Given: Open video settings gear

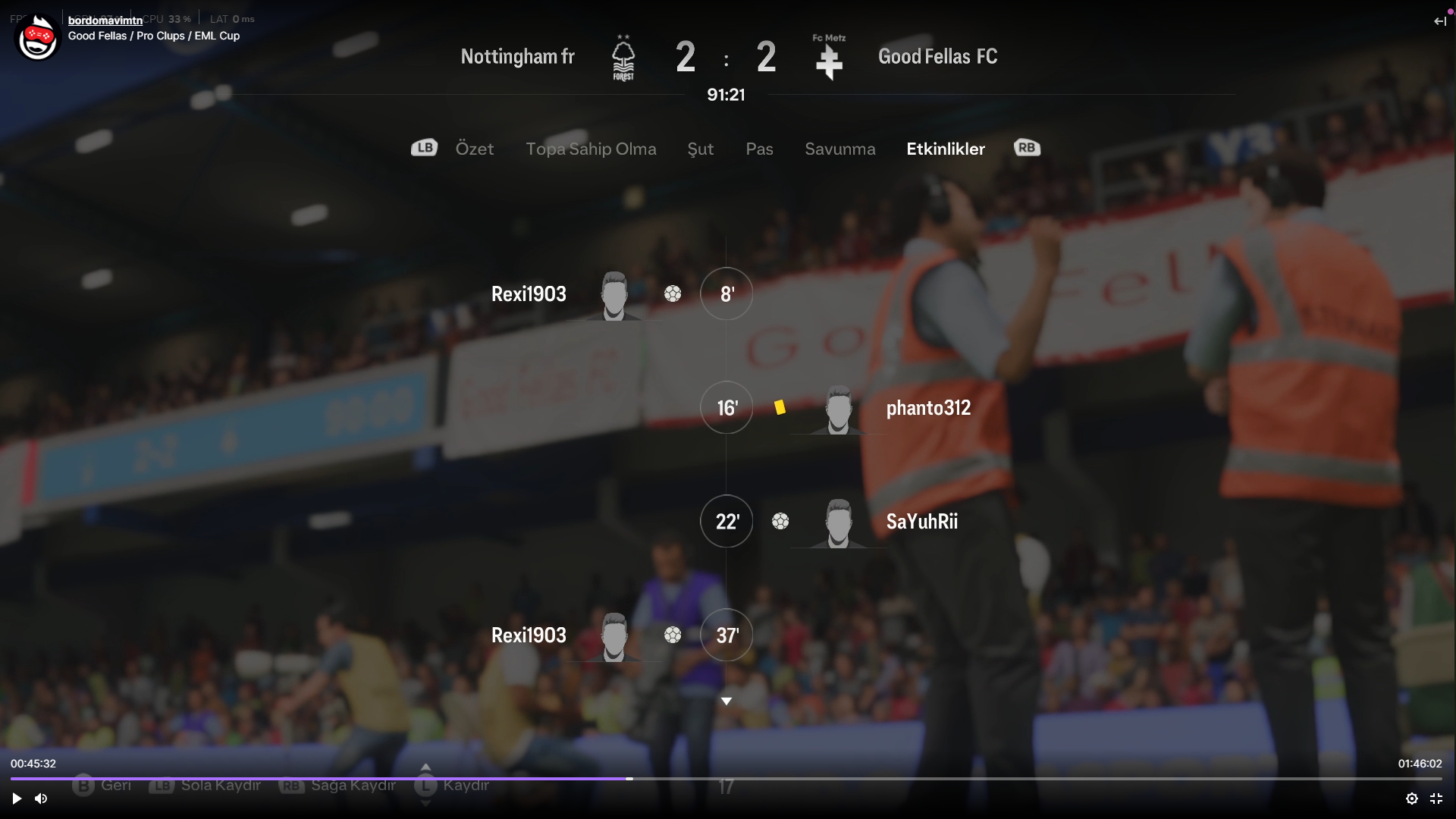Looking at the screenshot, I should (x=1411, y=799).
